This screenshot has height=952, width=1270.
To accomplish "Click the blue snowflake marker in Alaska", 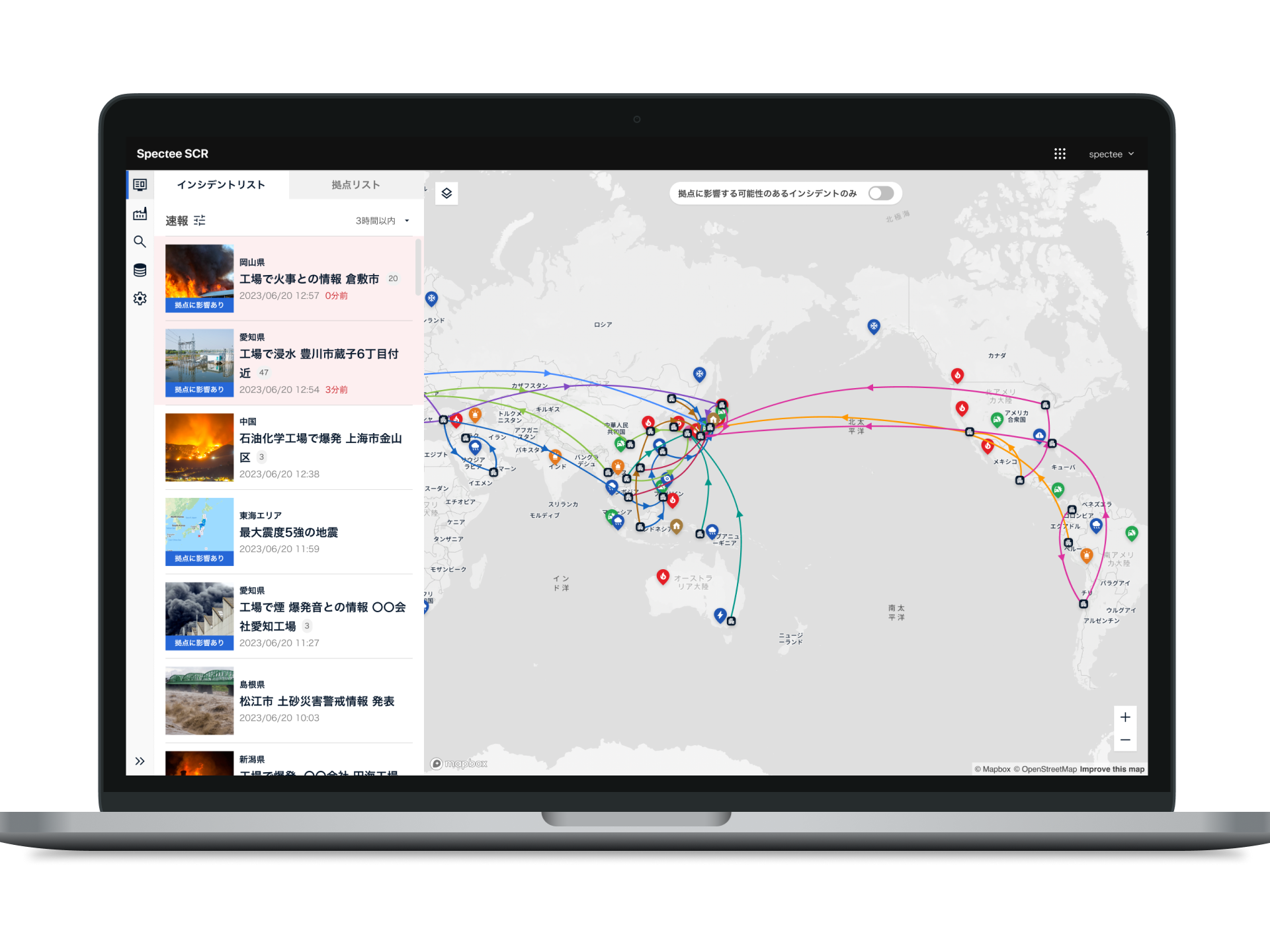I will point(874,327).
